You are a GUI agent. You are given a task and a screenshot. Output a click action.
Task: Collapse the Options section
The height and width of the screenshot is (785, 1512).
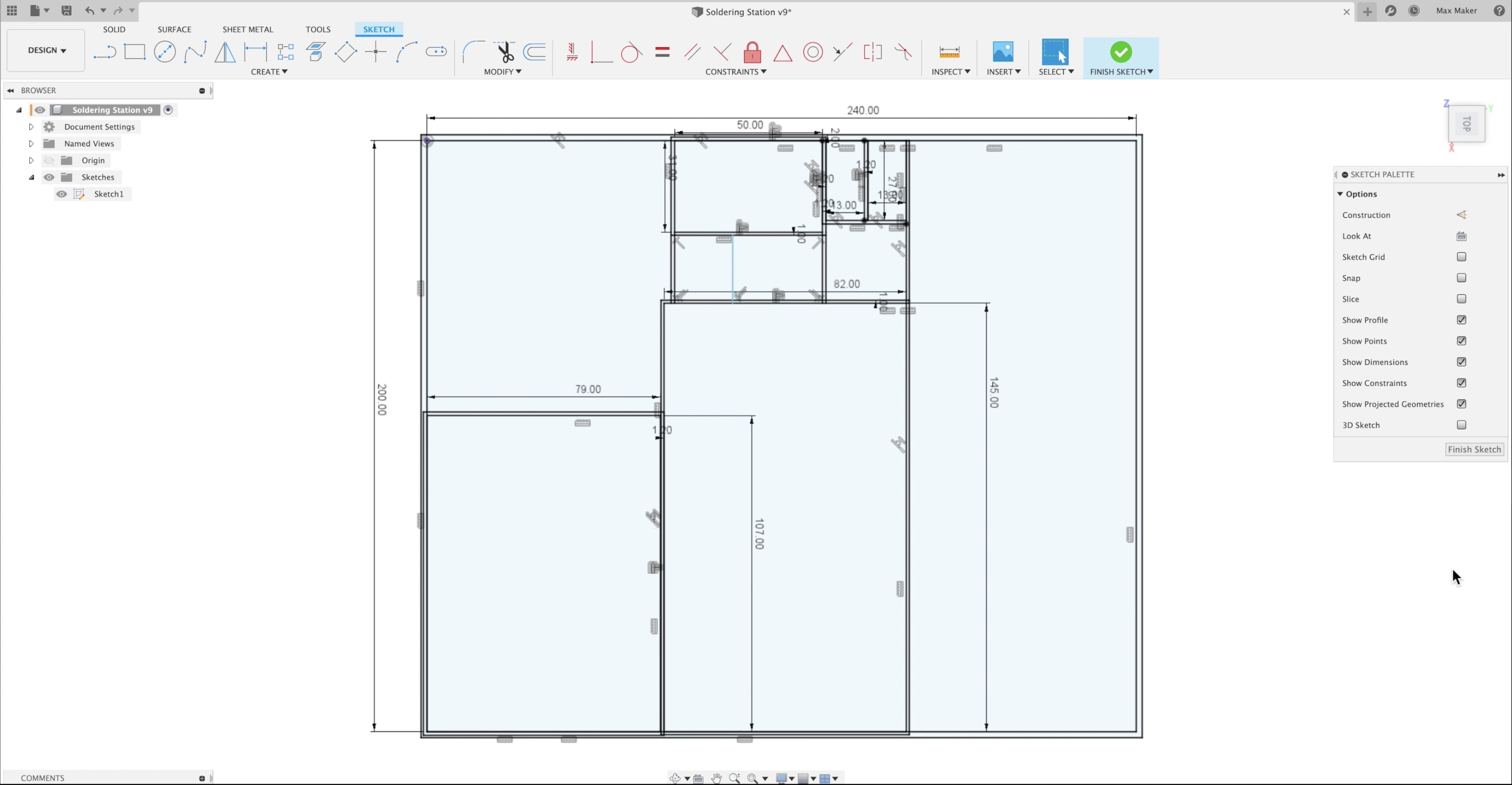1340,194
